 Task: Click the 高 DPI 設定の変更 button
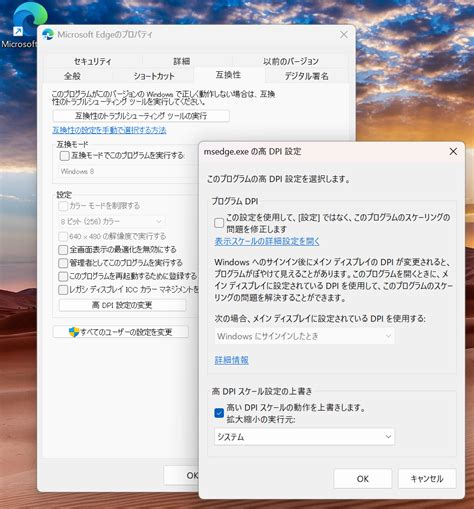(122, 305)
